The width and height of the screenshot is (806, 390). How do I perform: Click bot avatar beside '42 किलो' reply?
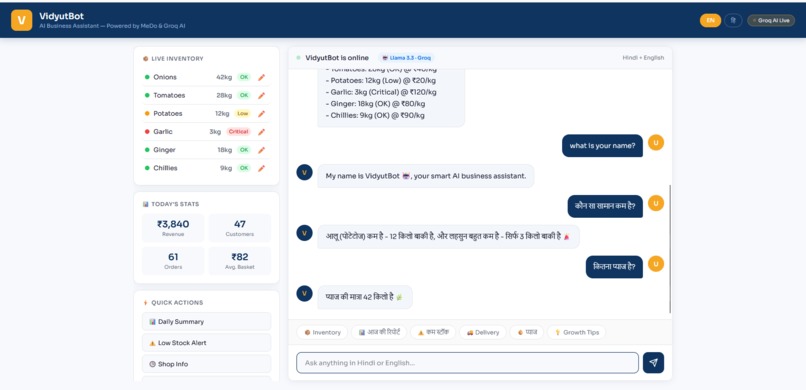coord(304,293)
